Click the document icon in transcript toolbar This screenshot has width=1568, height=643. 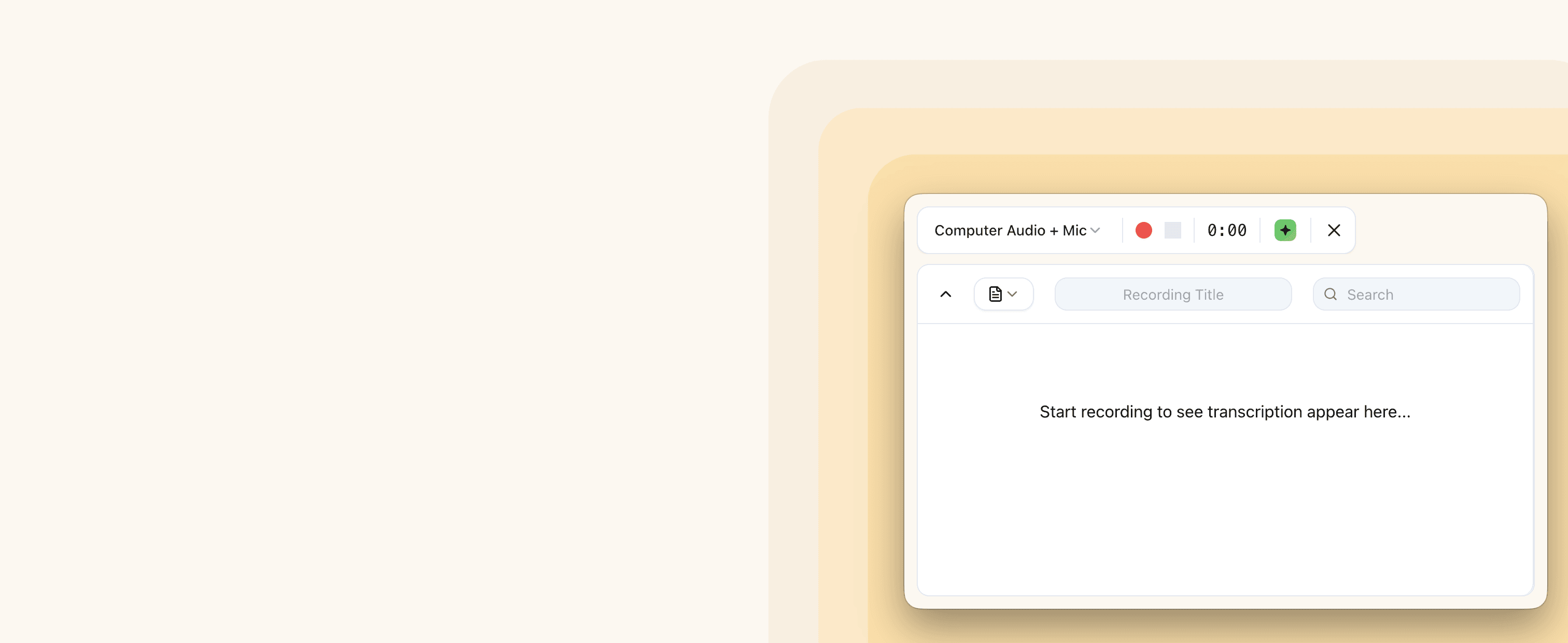(995, 294)
